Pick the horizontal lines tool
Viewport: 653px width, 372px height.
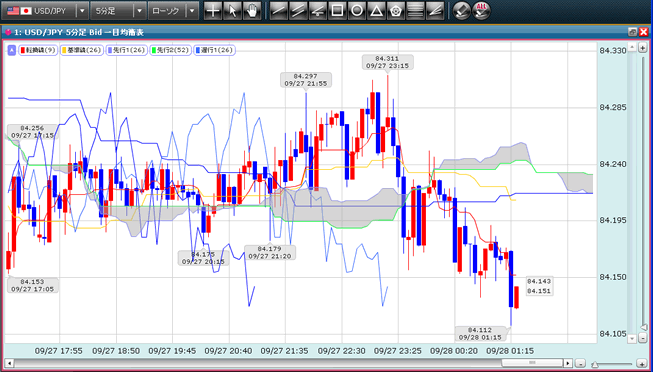click(415, 11)
